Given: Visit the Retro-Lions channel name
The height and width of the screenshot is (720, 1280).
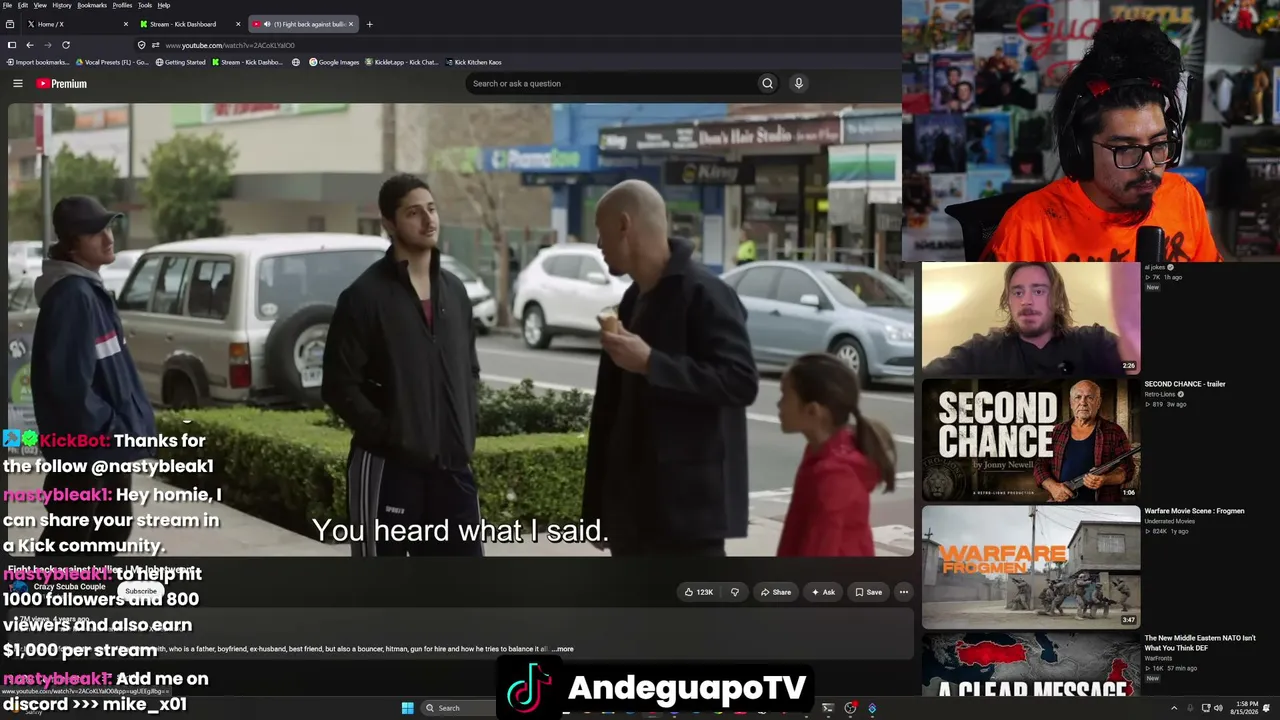Looking at the screenshot, I should tap(1161, 394).
